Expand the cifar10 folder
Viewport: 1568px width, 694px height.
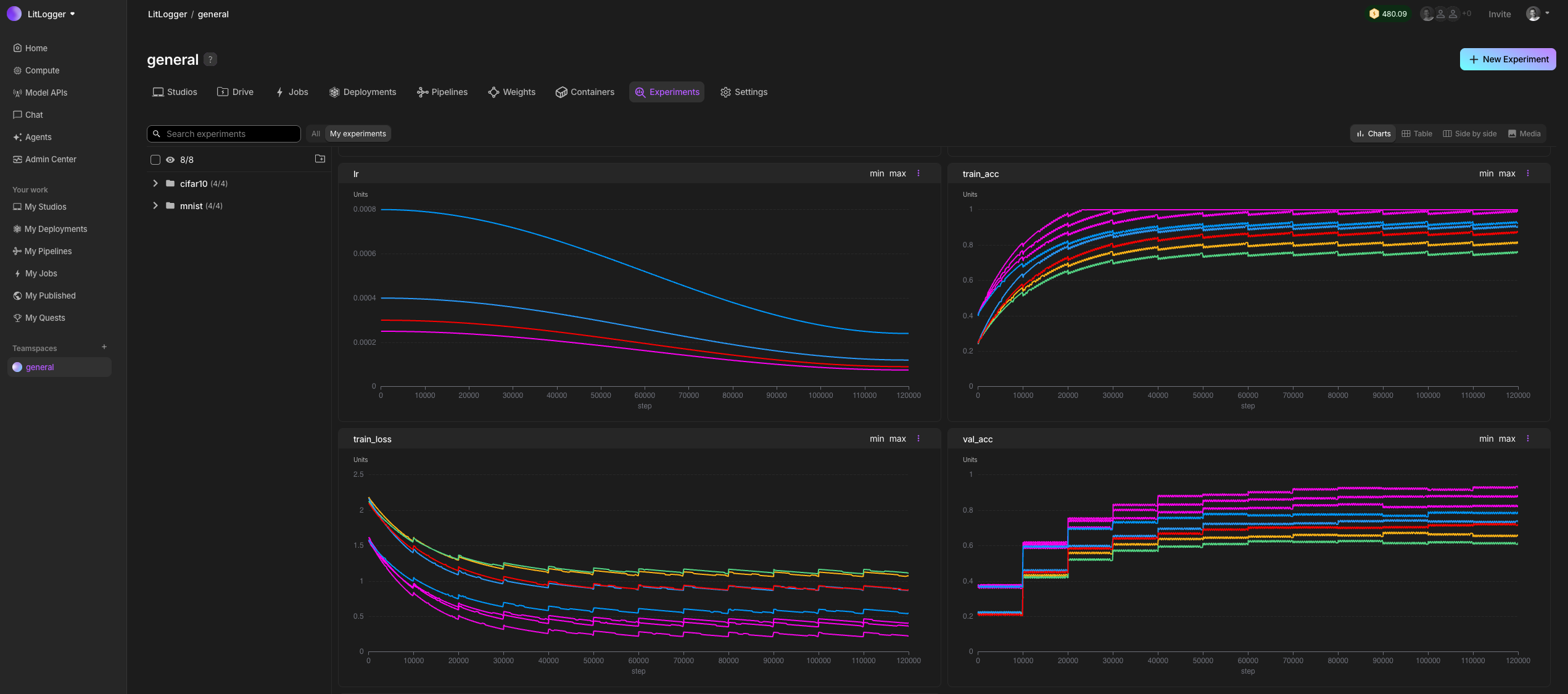click(x=155, y=184)
